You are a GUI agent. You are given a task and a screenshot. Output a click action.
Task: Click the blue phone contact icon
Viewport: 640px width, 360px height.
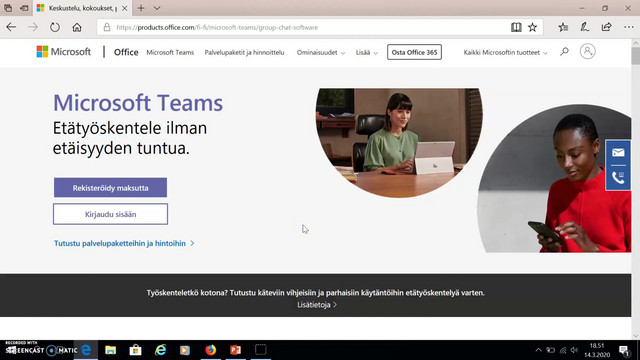tap(618, 178)
